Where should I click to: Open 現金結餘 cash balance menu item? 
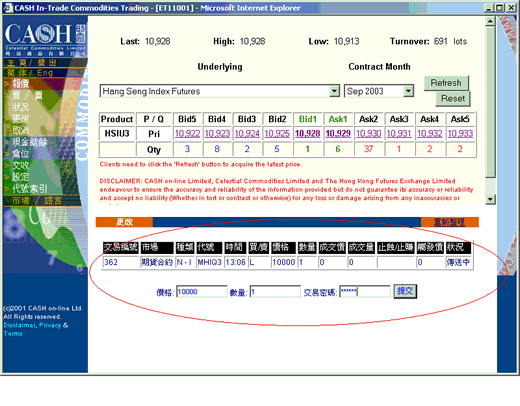pos(30,142)
